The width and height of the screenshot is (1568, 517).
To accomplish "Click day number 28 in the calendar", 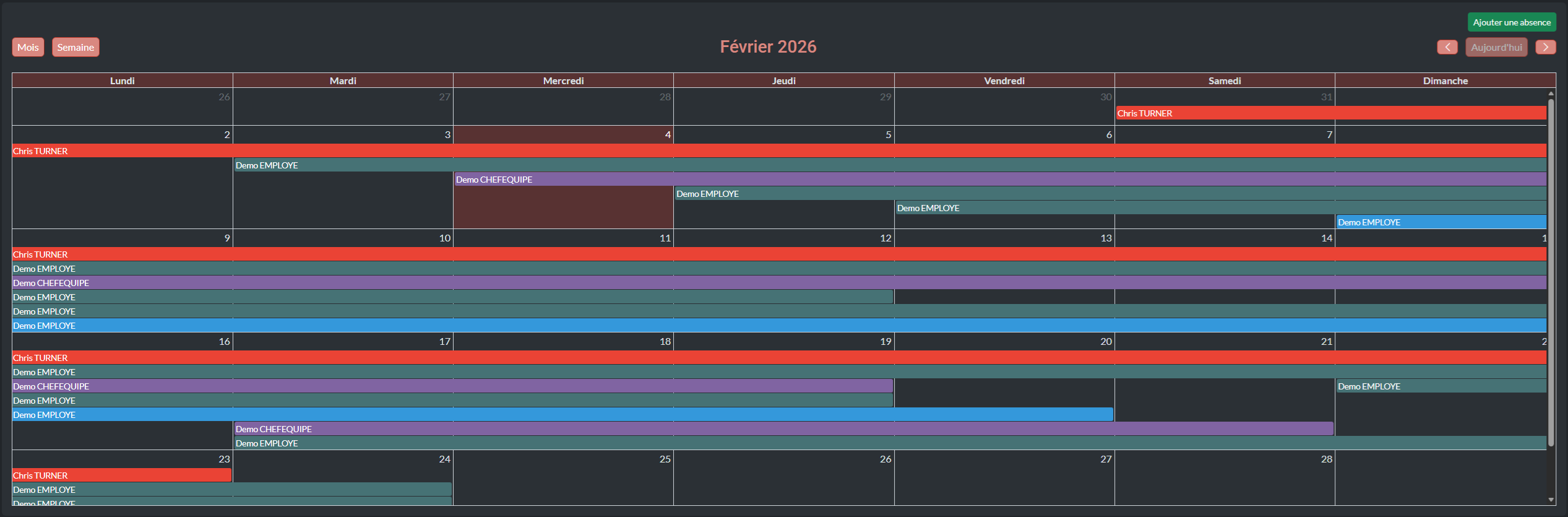I will point(1326,459).
